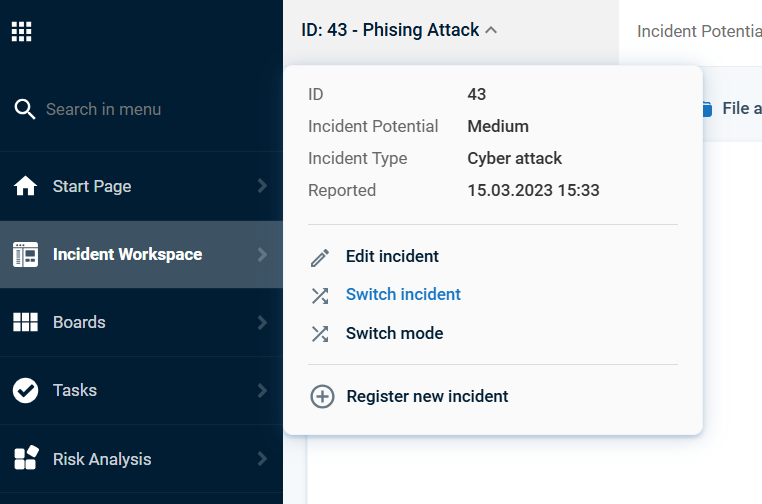Click the plus circle register icon
The image size is (762, 504).
pyautogui.click(x=322, y=397)
